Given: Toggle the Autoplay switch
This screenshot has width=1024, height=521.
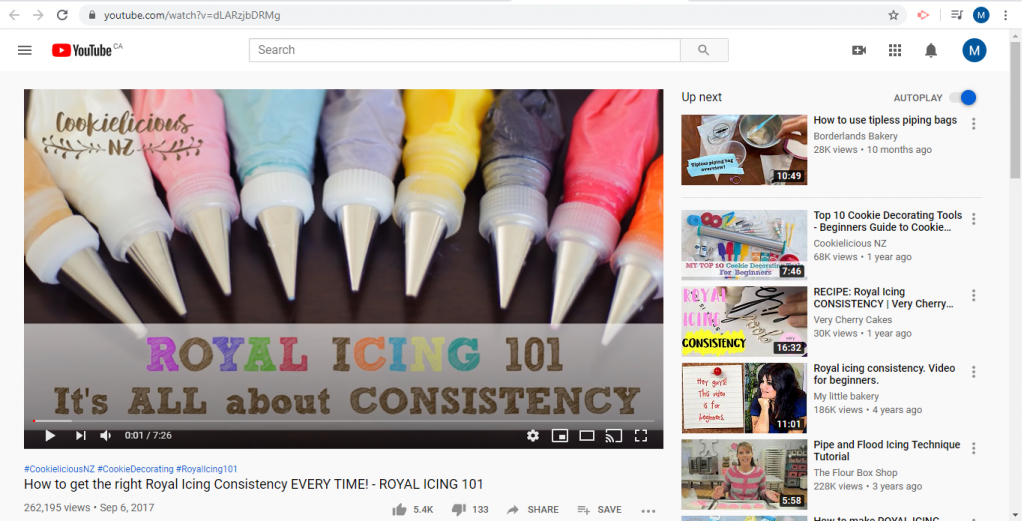Looking at the screenshot, I should tap(963, 97).
